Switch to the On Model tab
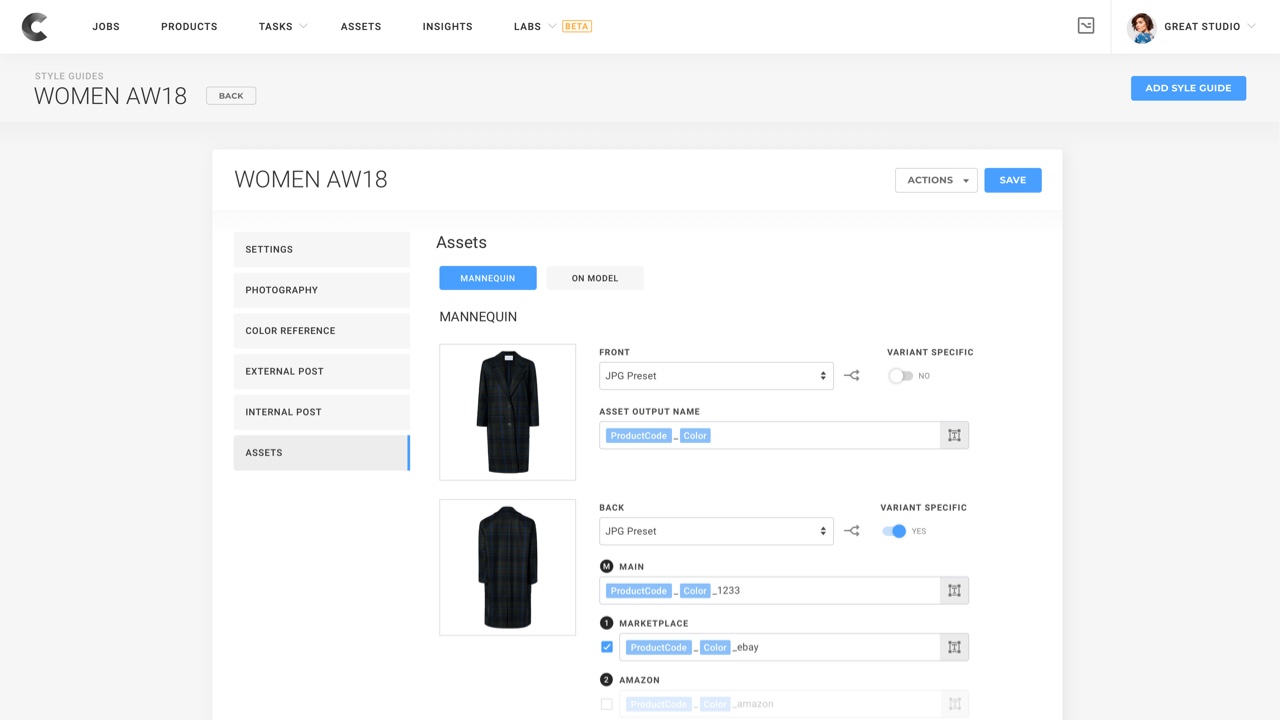The image size is (1280, 720). (595, 278)
